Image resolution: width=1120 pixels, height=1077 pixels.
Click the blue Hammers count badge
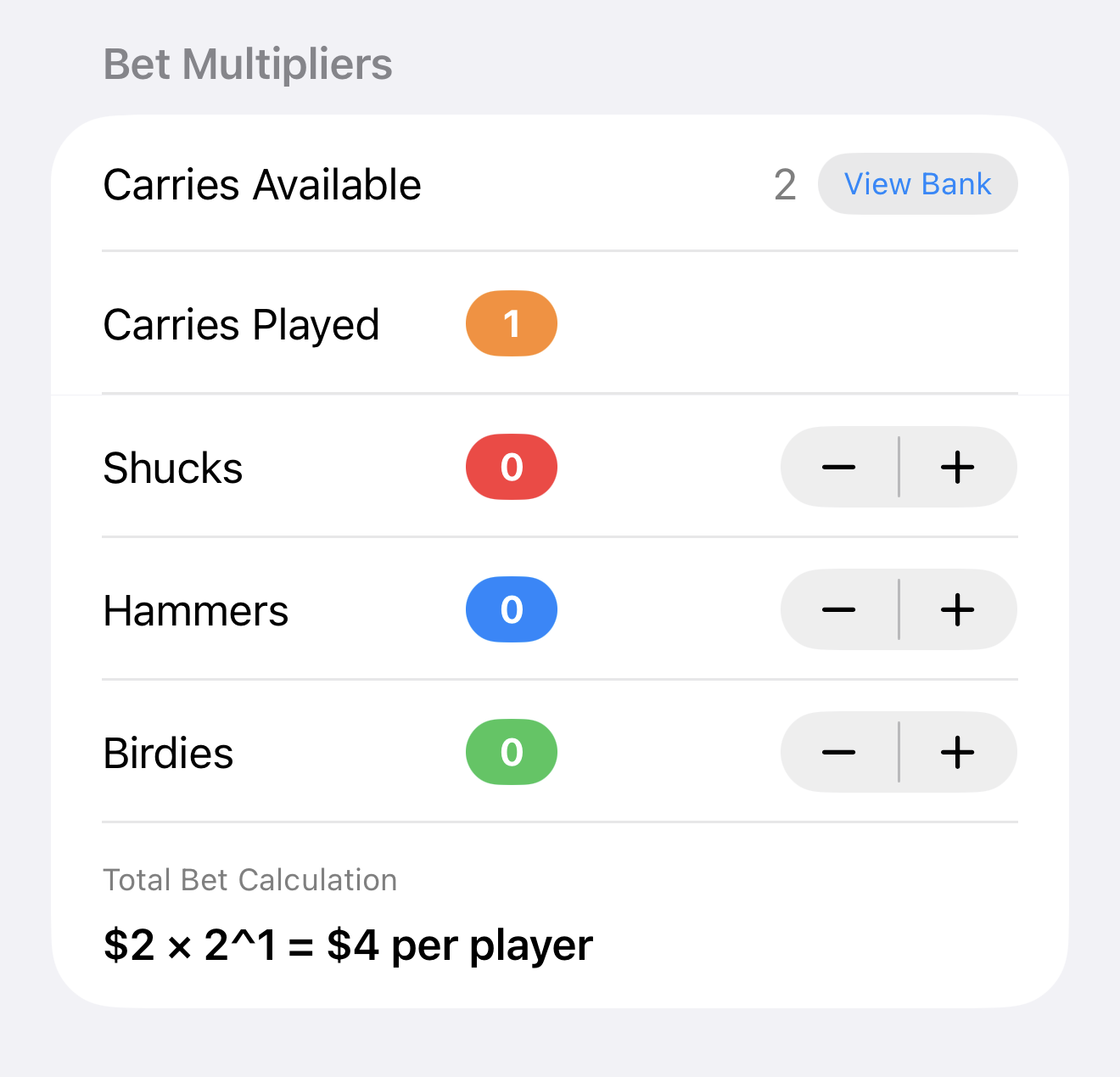click(511, 609)
